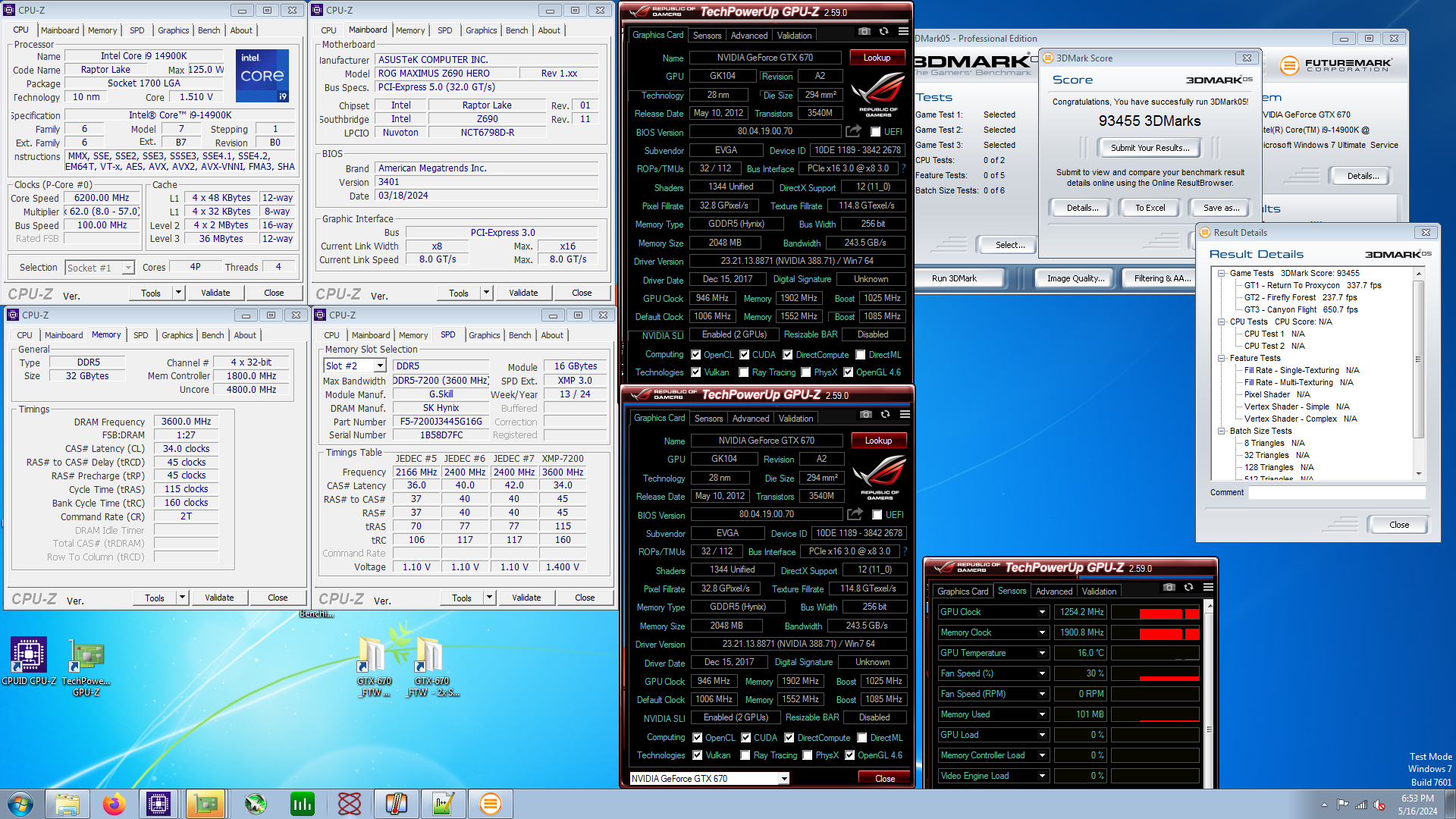
Task: Click the orange 3DMark05 taskbar icon
Action: [491, 804]
